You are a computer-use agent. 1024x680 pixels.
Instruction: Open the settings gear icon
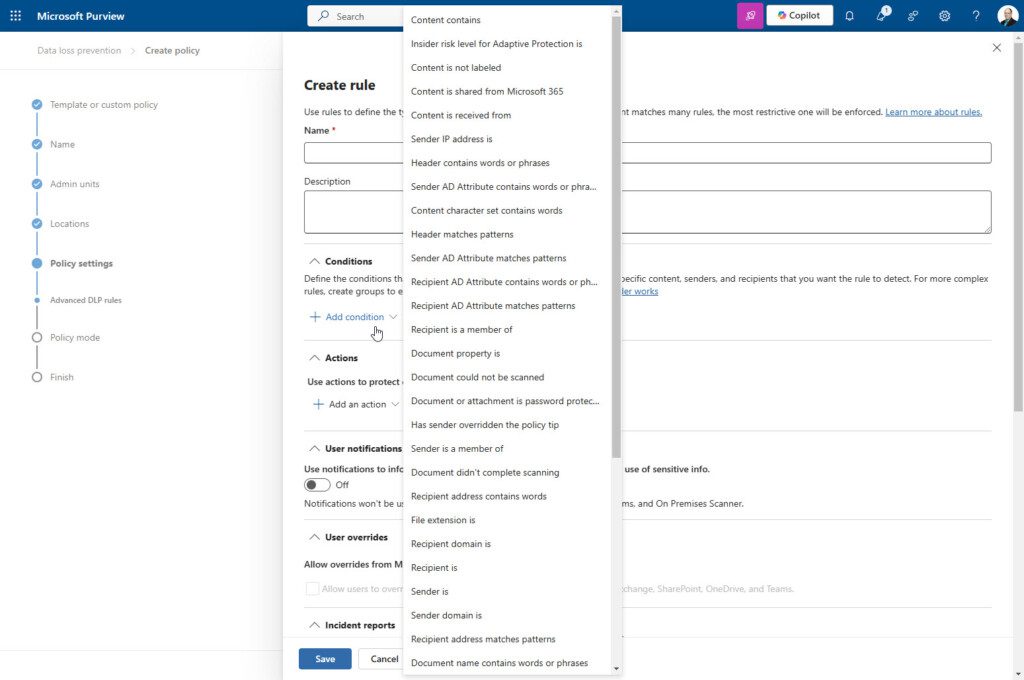click(944, 16)
